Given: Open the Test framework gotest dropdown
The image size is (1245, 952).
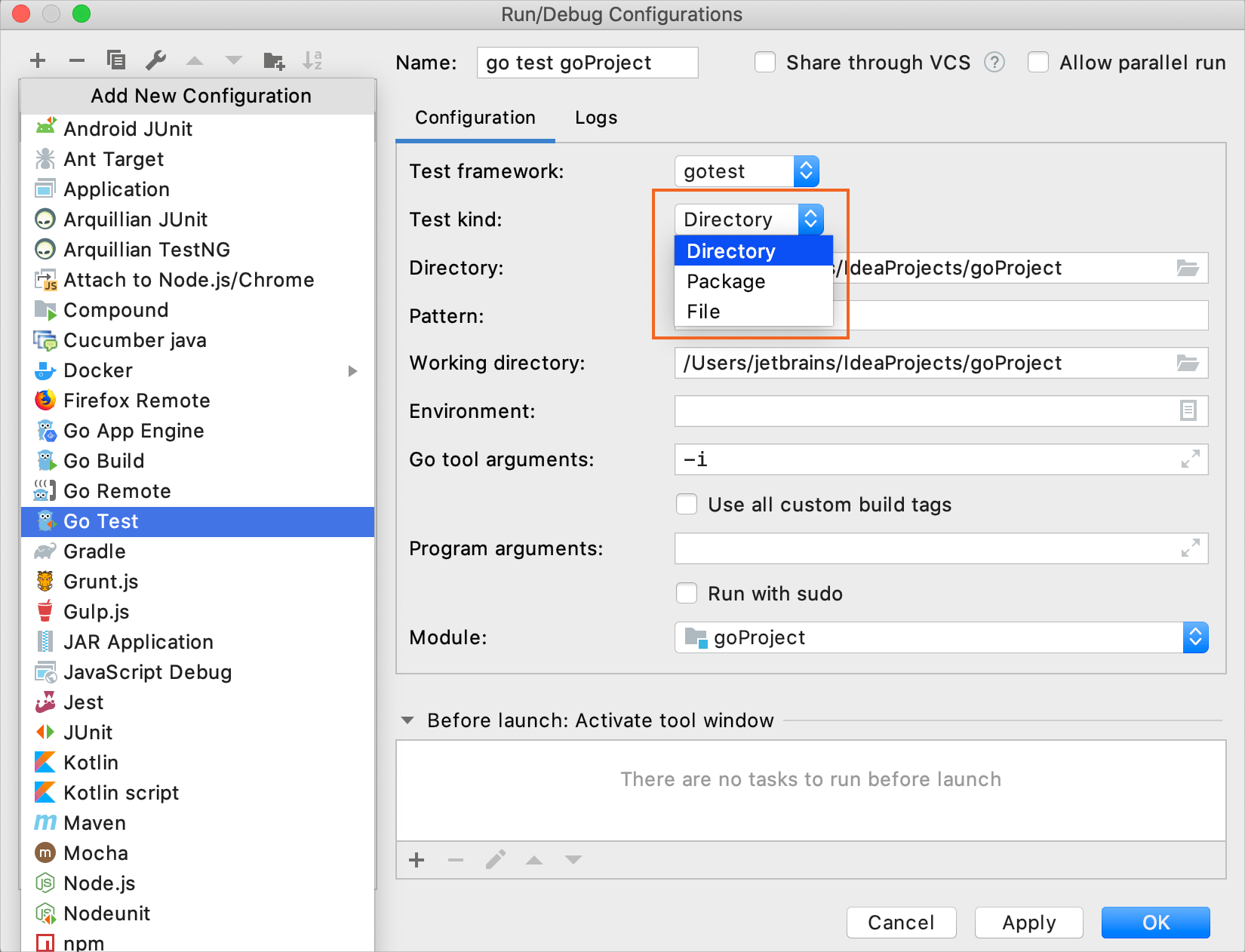Looking at the screenshot, I should 746,171.
